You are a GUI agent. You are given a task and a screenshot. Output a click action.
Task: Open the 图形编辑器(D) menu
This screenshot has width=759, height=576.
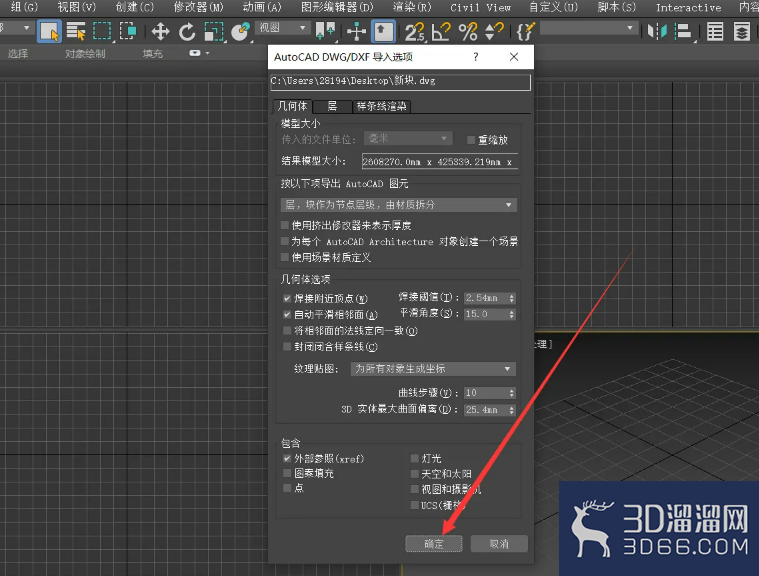pyautogui.click(x=337, y=7)
